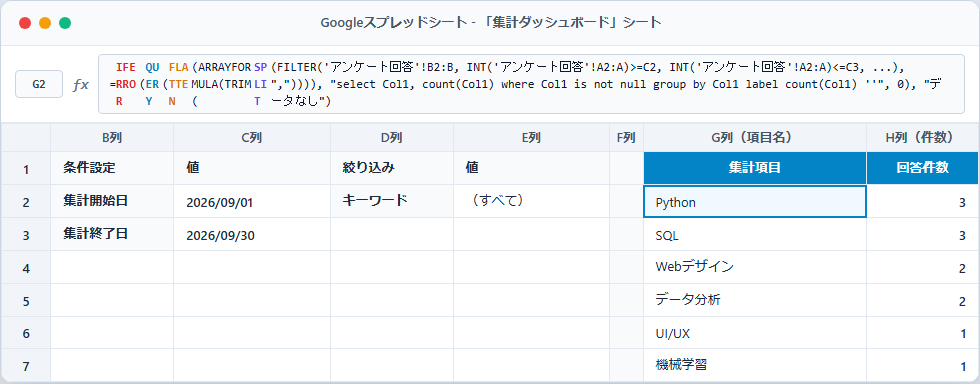The image size is (980, 384).
Task: Click inside the formula bar text
Action: (x=531, y=84)
